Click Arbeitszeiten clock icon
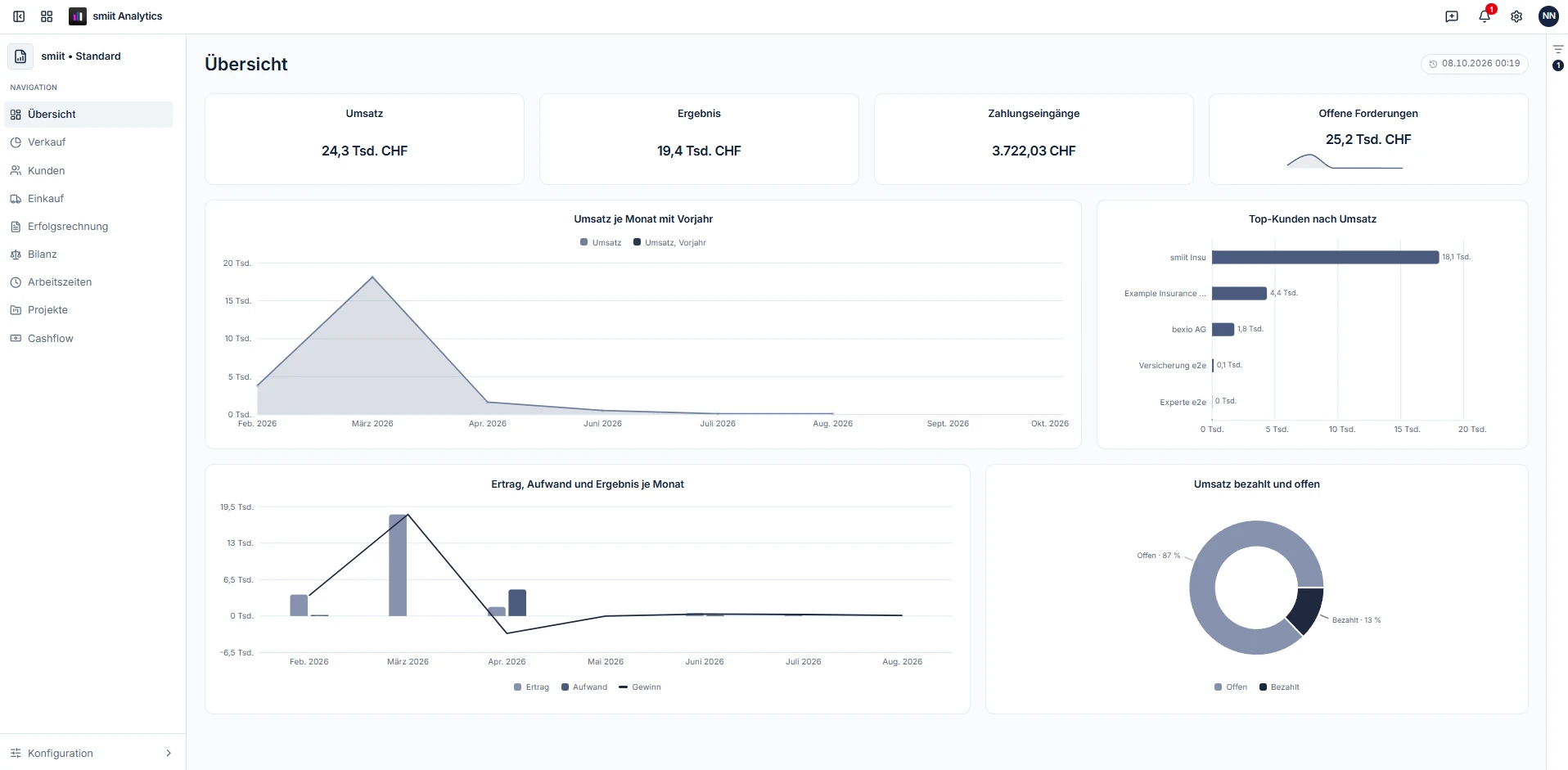Screen dimensions: 1568x770 16,282
